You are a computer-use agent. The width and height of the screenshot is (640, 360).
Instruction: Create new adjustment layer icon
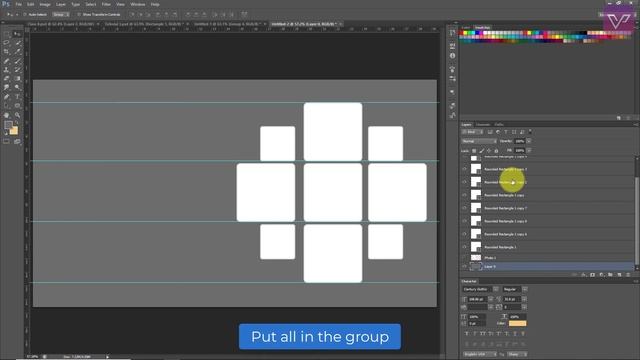[x=601, y=275]
